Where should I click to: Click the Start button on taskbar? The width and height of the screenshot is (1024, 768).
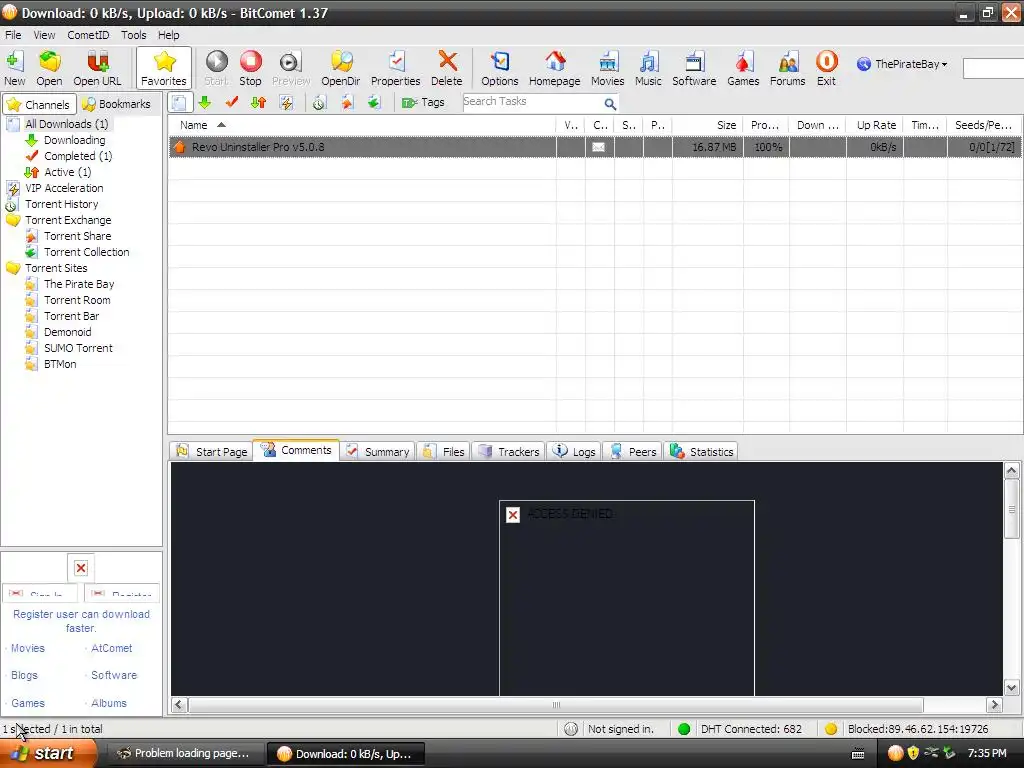click(47, 754)
